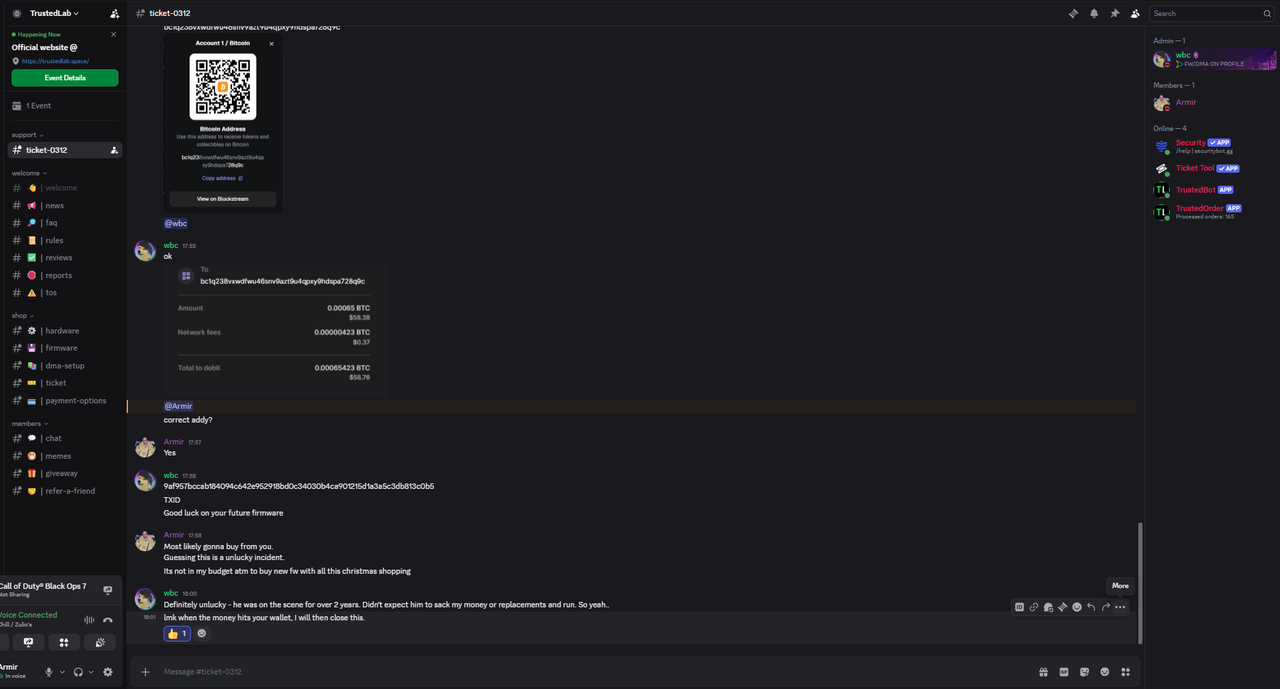The image size is (1280, 689).
Task: Create thread icon in message hover toolbar
Action: click(x=1062, y=607)
